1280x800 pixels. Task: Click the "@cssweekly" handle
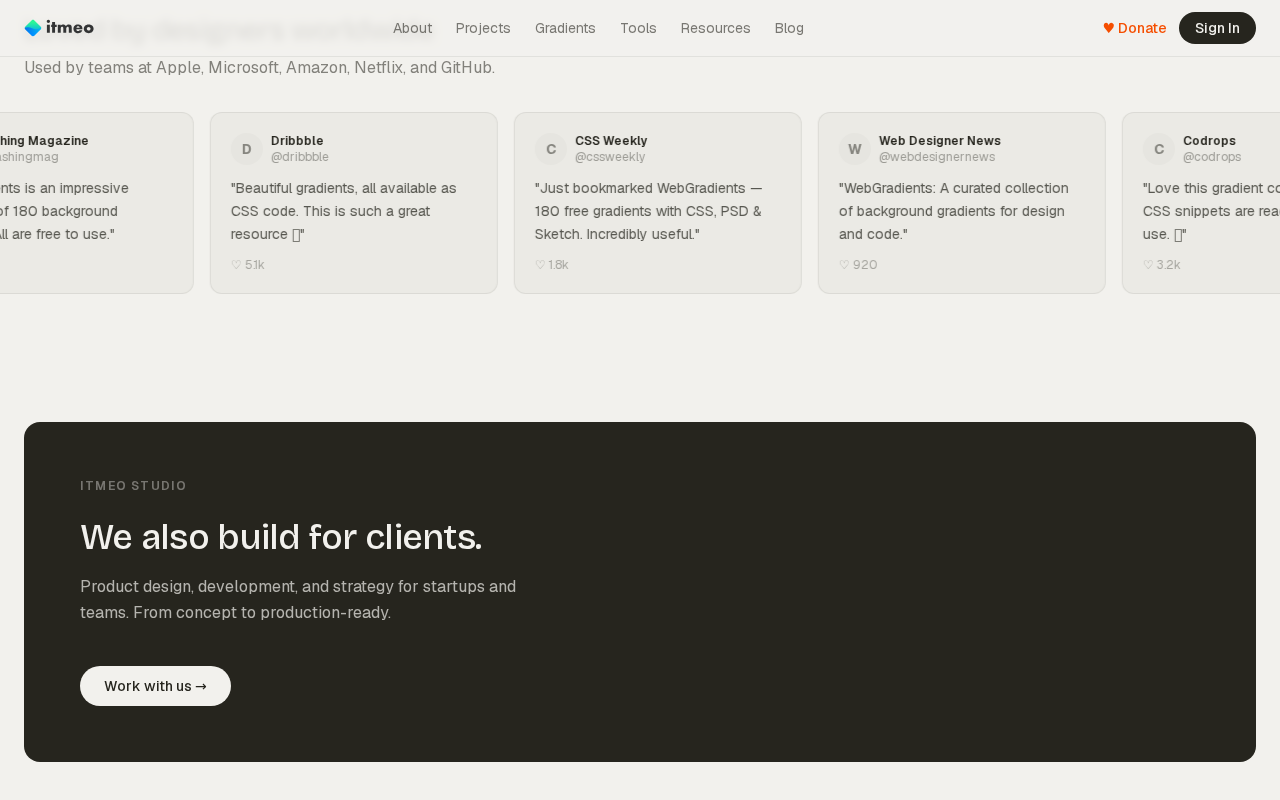click(x=610, y=157)
